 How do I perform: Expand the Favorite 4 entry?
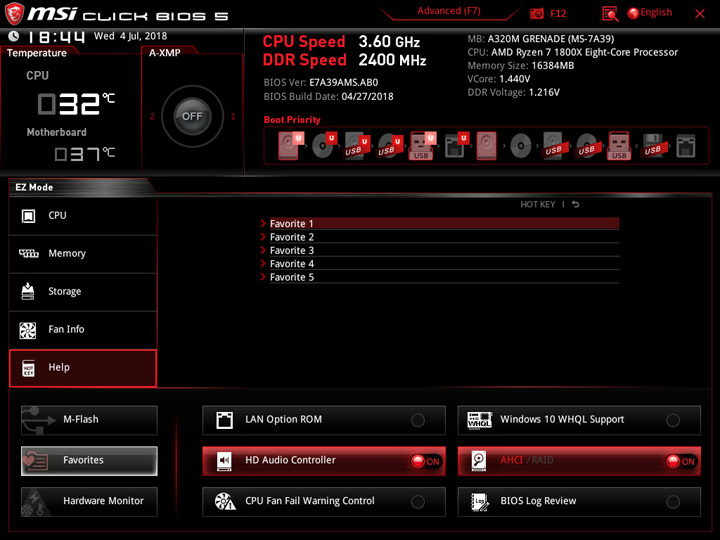pyautogui.click(x=439, y=264)
